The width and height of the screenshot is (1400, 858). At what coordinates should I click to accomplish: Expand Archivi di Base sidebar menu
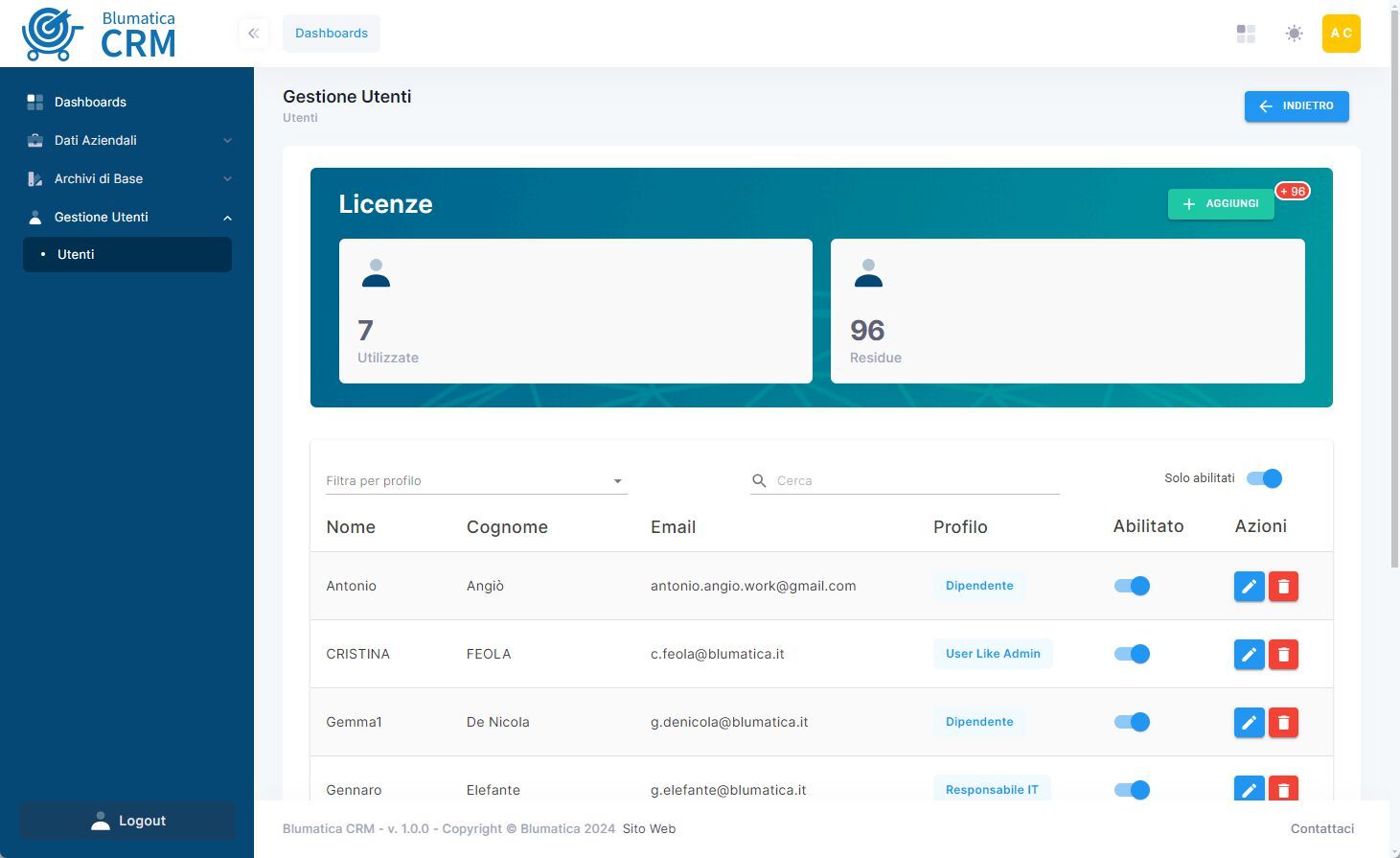tap(127, 178)
